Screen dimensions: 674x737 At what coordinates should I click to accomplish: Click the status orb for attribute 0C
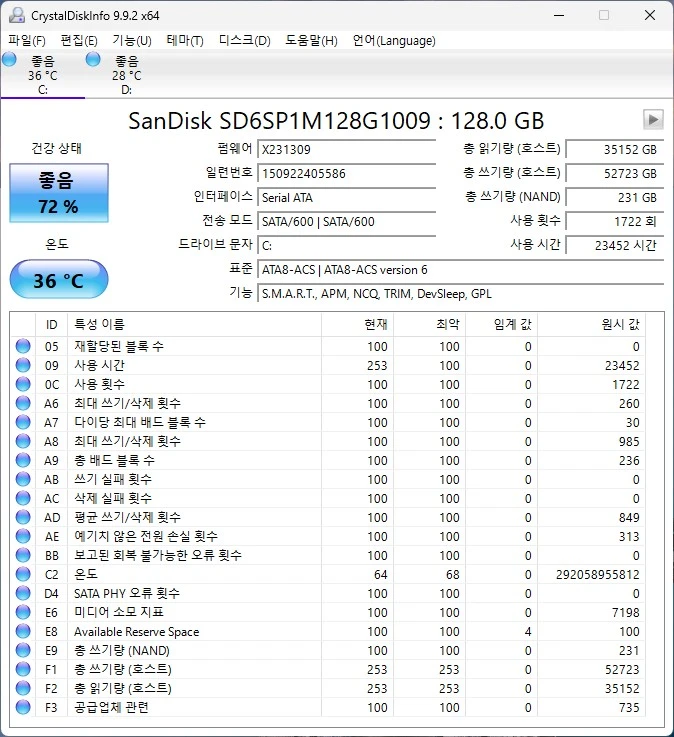coord(23,384)
